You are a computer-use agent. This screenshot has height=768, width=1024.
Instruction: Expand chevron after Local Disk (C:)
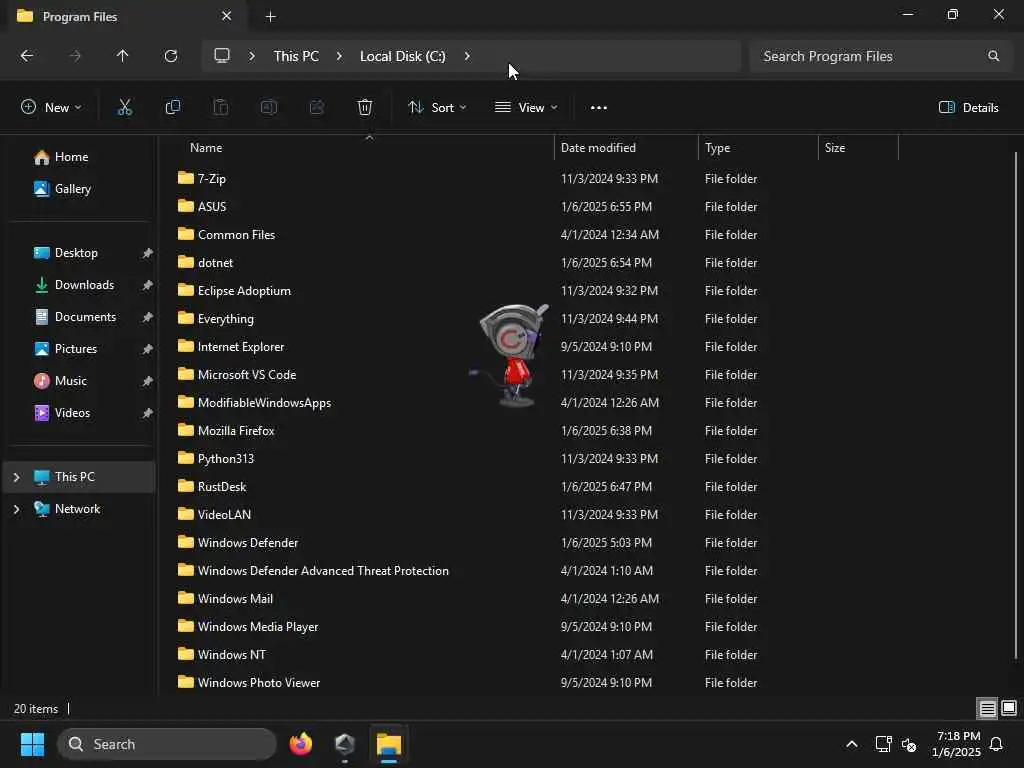coord(467,56)
